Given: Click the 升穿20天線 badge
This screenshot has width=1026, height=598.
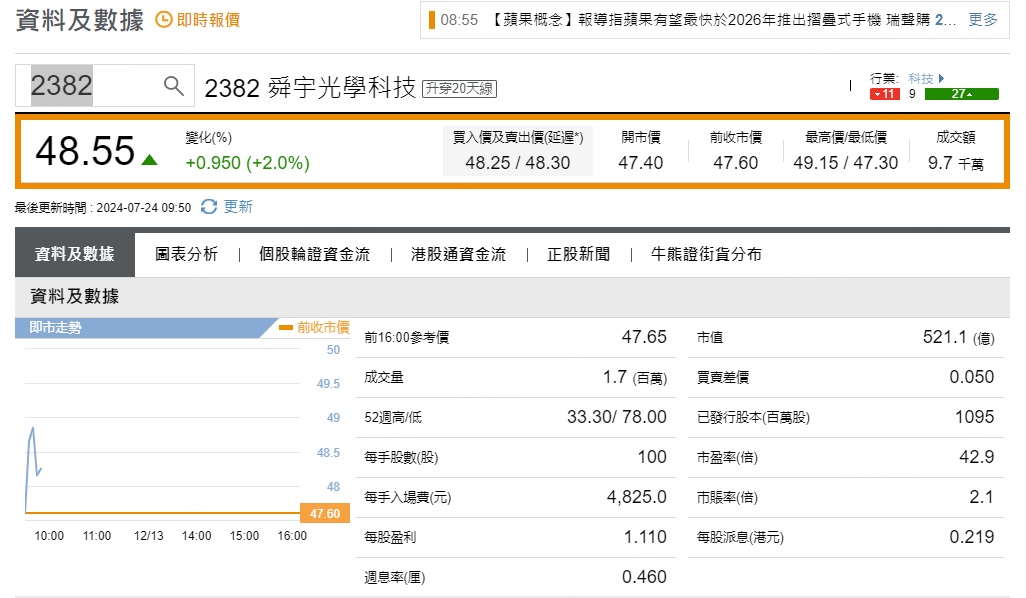Looking at the screenshot, I should (459, 88).
